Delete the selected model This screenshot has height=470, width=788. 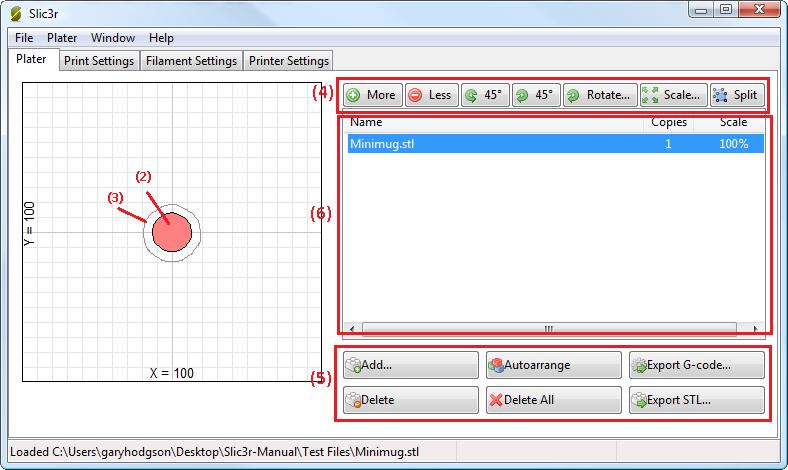point(411,400)
